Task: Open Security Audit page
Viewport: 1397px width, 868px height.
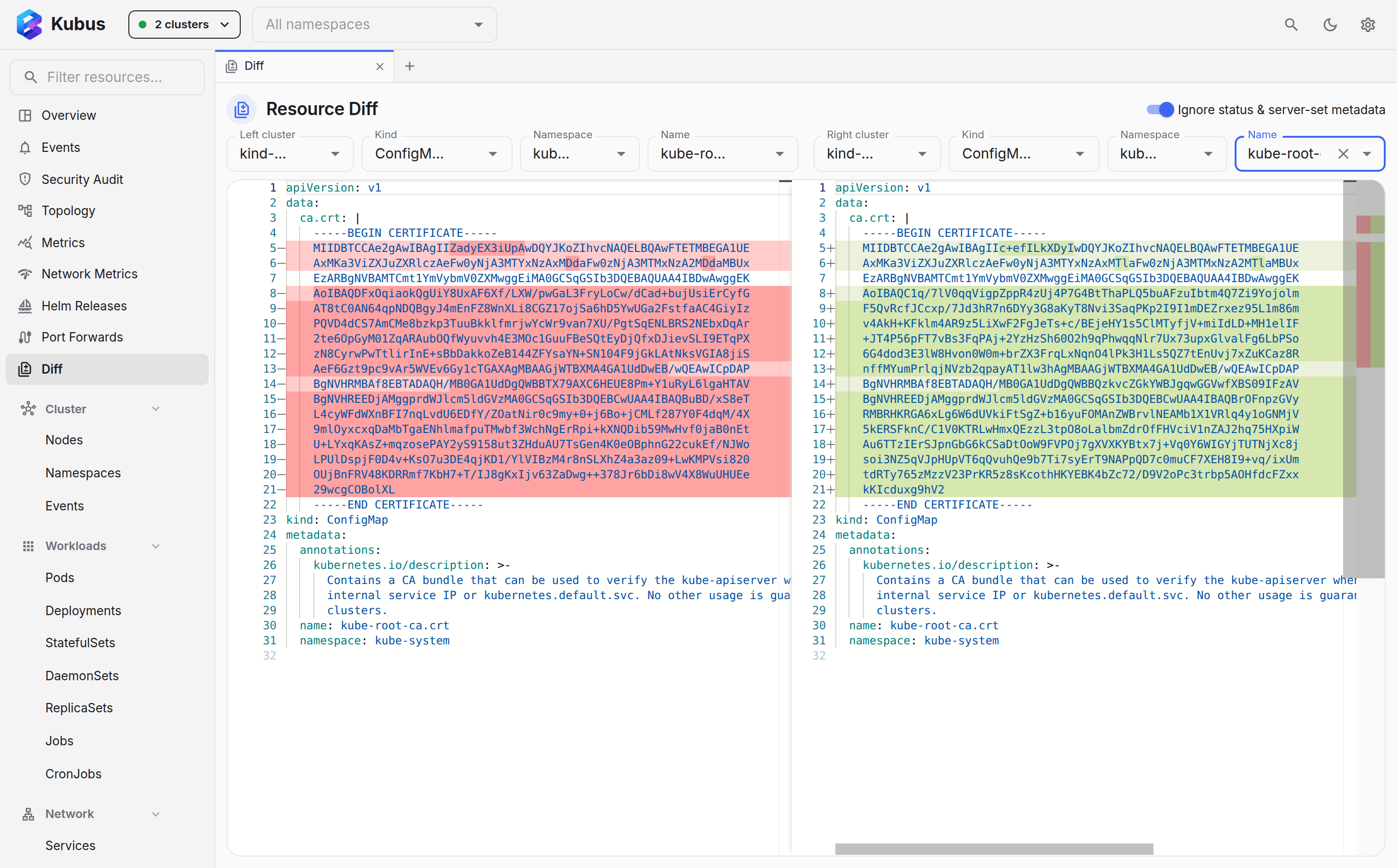Action: (x=107, y=179)
